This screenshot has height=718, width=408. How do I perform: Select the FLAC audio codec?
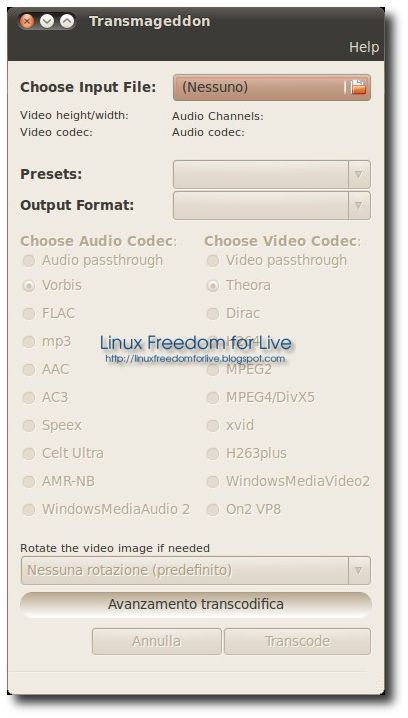pyautogui.click(x=29, y=314)
